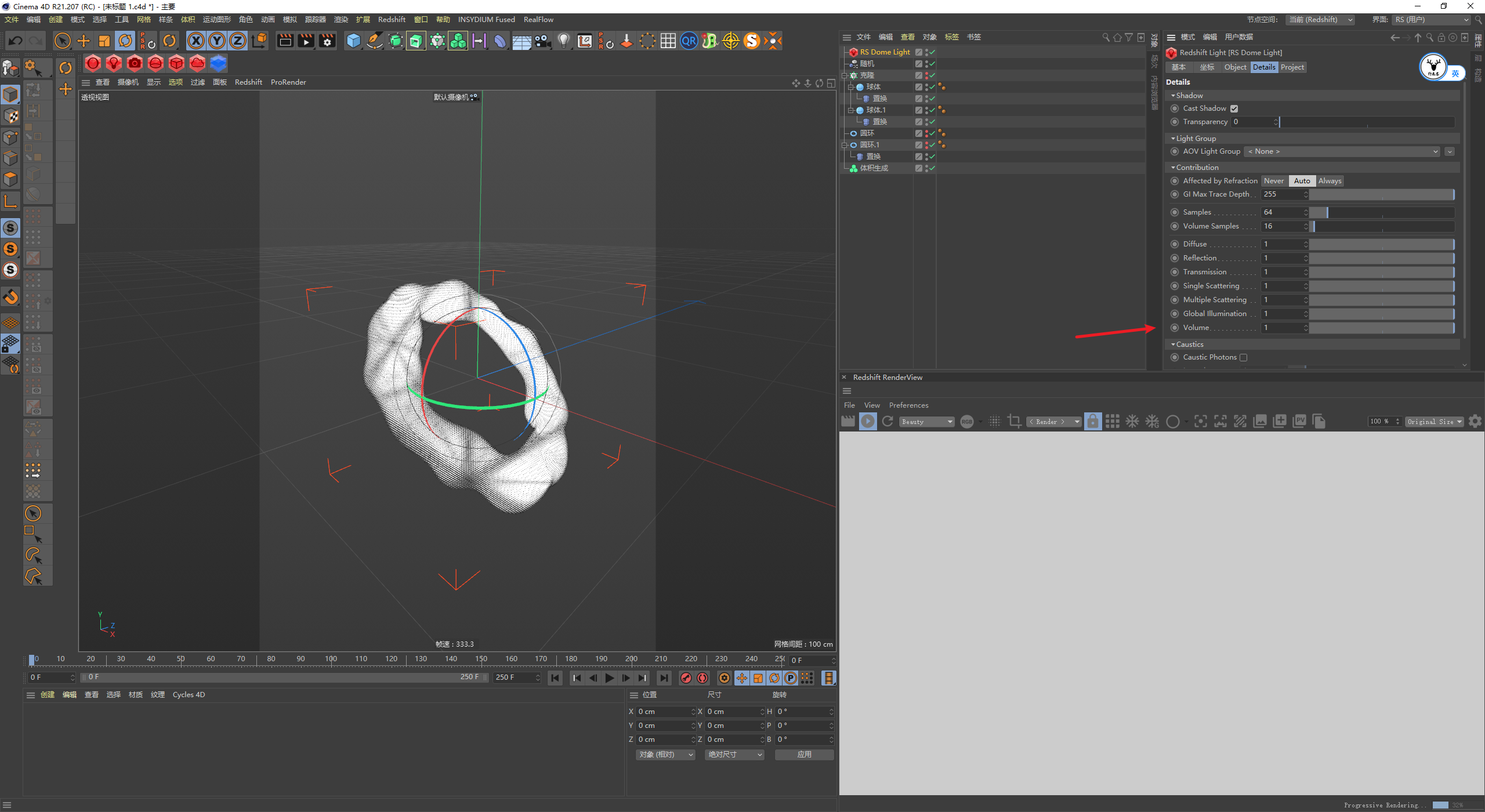Open the RenderView settings gear

click(1475, 422)
